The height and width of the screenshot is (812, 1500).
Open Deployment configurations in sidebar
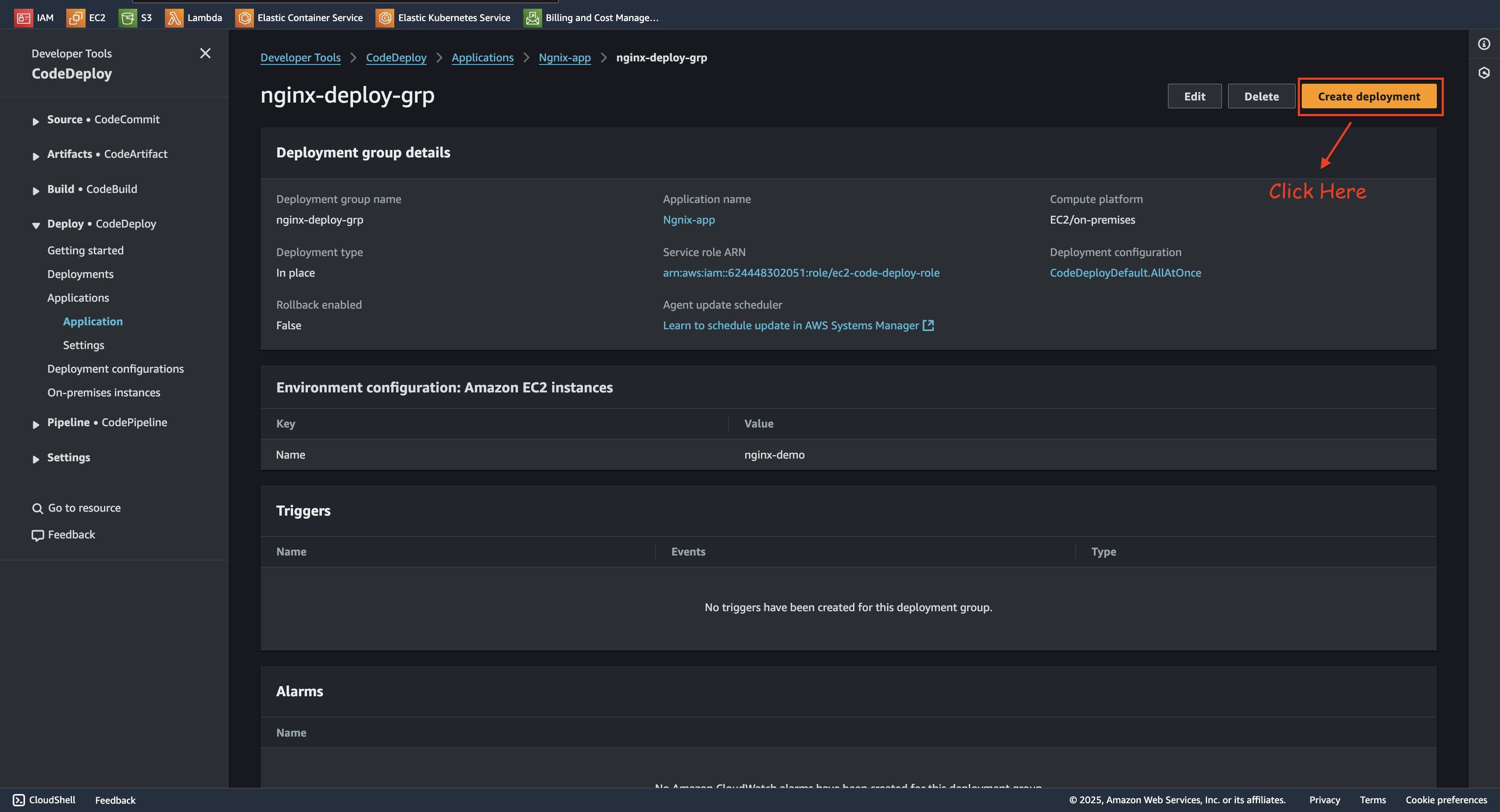click(115, 369)
